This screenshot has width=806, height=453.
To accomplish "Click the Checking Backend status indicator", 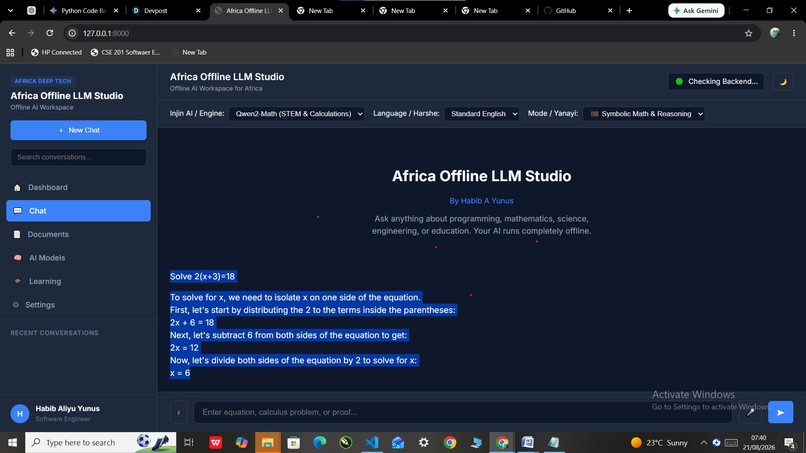I will coord(716,81).
